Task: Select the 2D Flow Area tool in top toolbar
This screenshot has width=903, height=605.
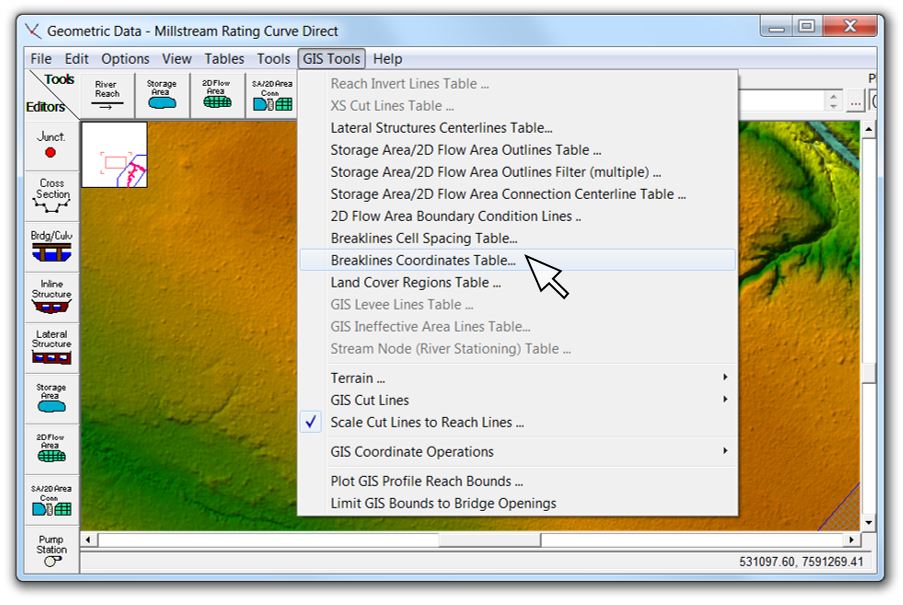Action: 217,96
